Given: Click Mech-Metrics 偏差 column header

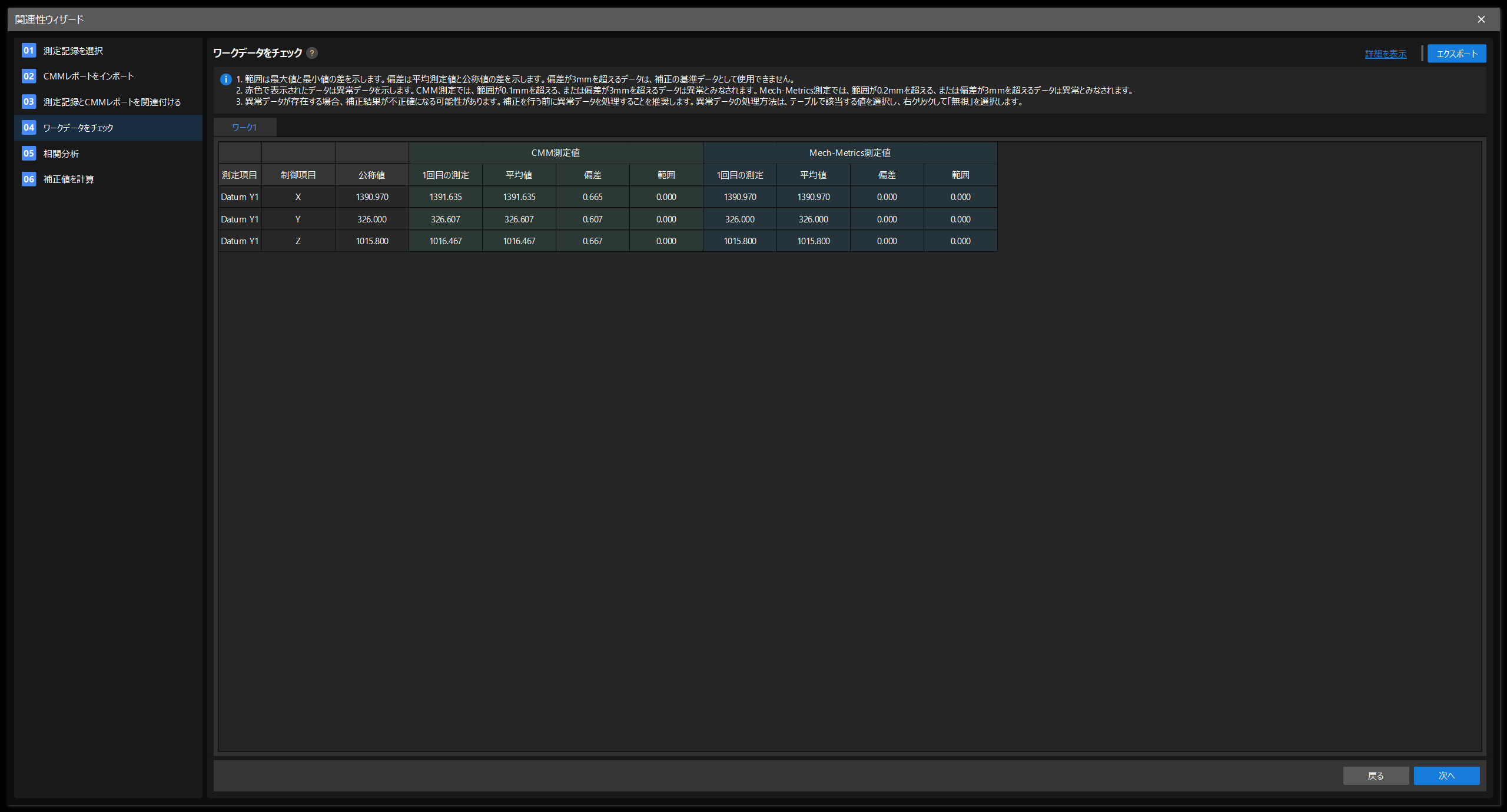Looking at the screenshot, I should [887, 175].
